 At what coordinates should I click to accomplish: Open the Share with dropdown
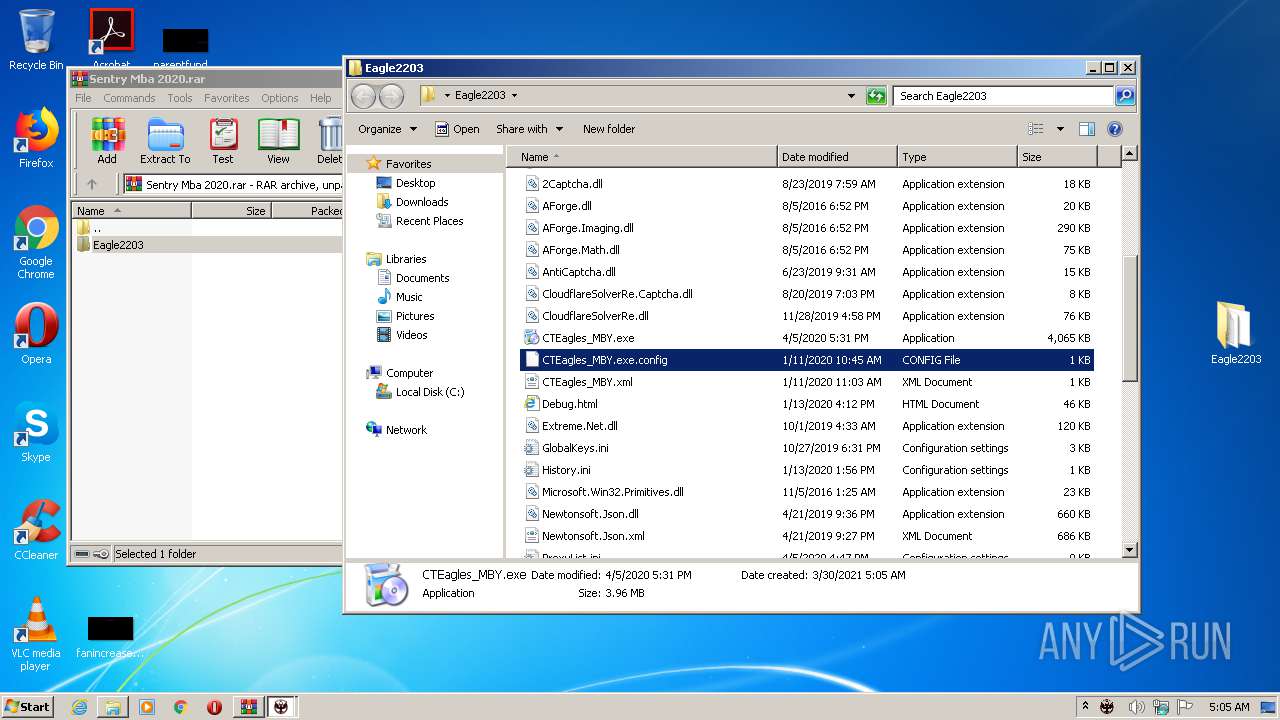click(529, 129)
